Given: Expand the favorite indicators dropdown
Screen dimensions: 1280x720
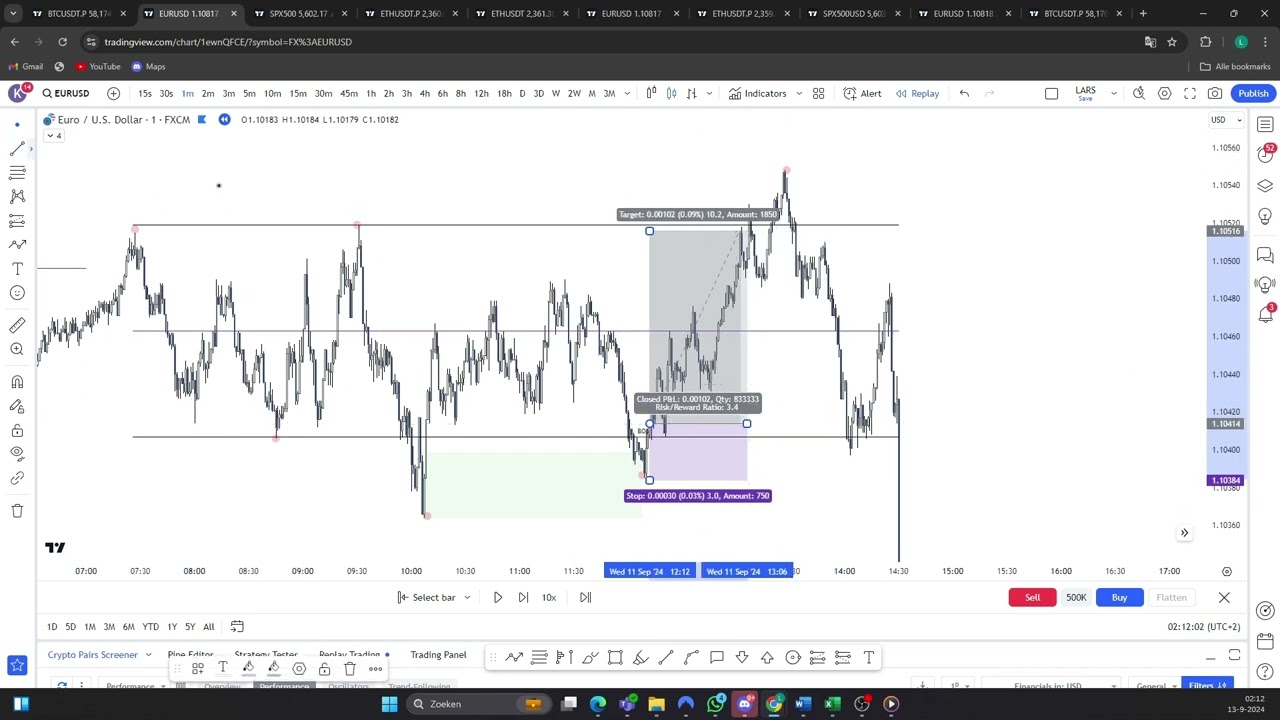Looking at the screenshot, I should click(797, 93).
